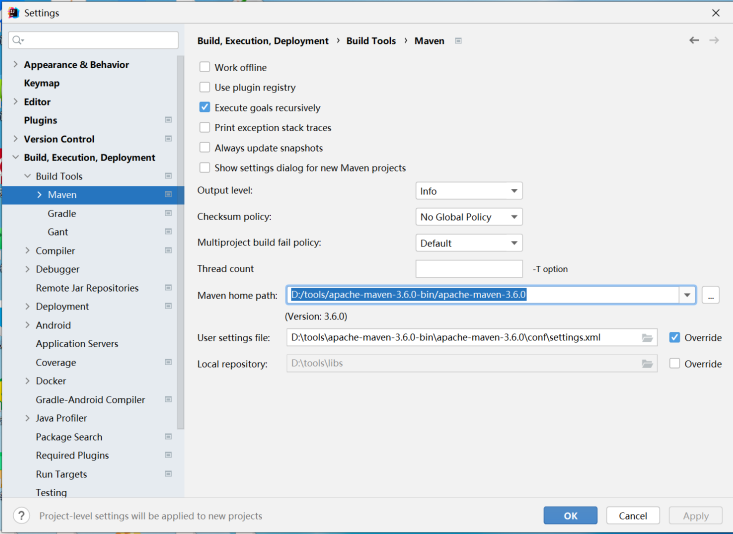Uncheck Execute goals recursively
The width and height of the screenshot is (733, 534).
click(x=205, y=107)
